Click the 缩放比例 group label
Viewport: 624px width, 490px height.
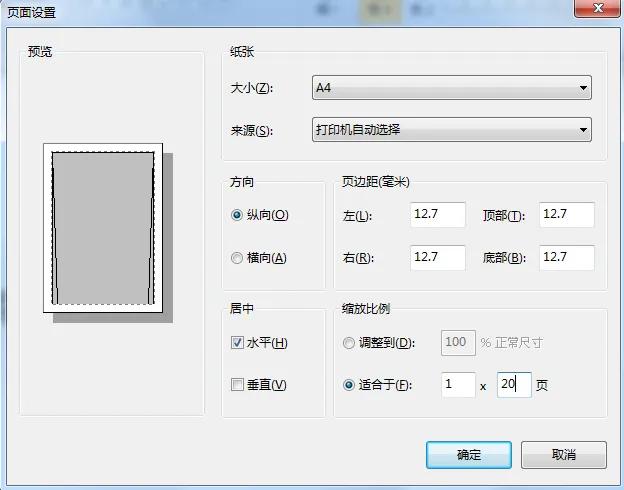366,308
